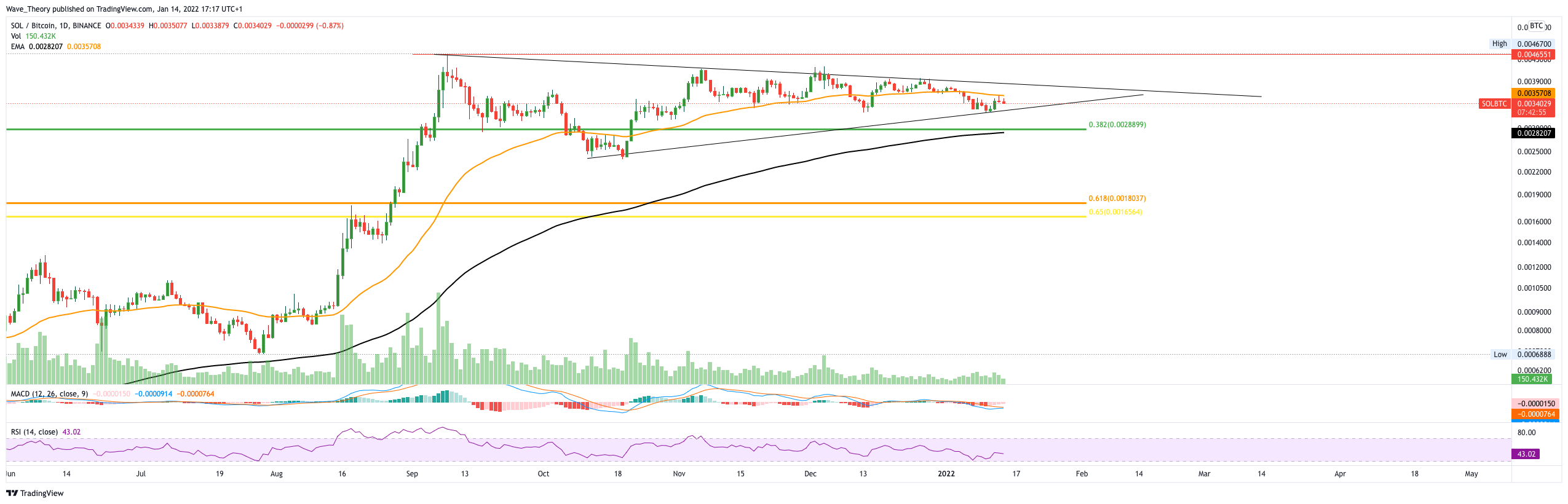Click the Aug label on time axis
This screenshot has width=1568, height=504.
[277, 474]
